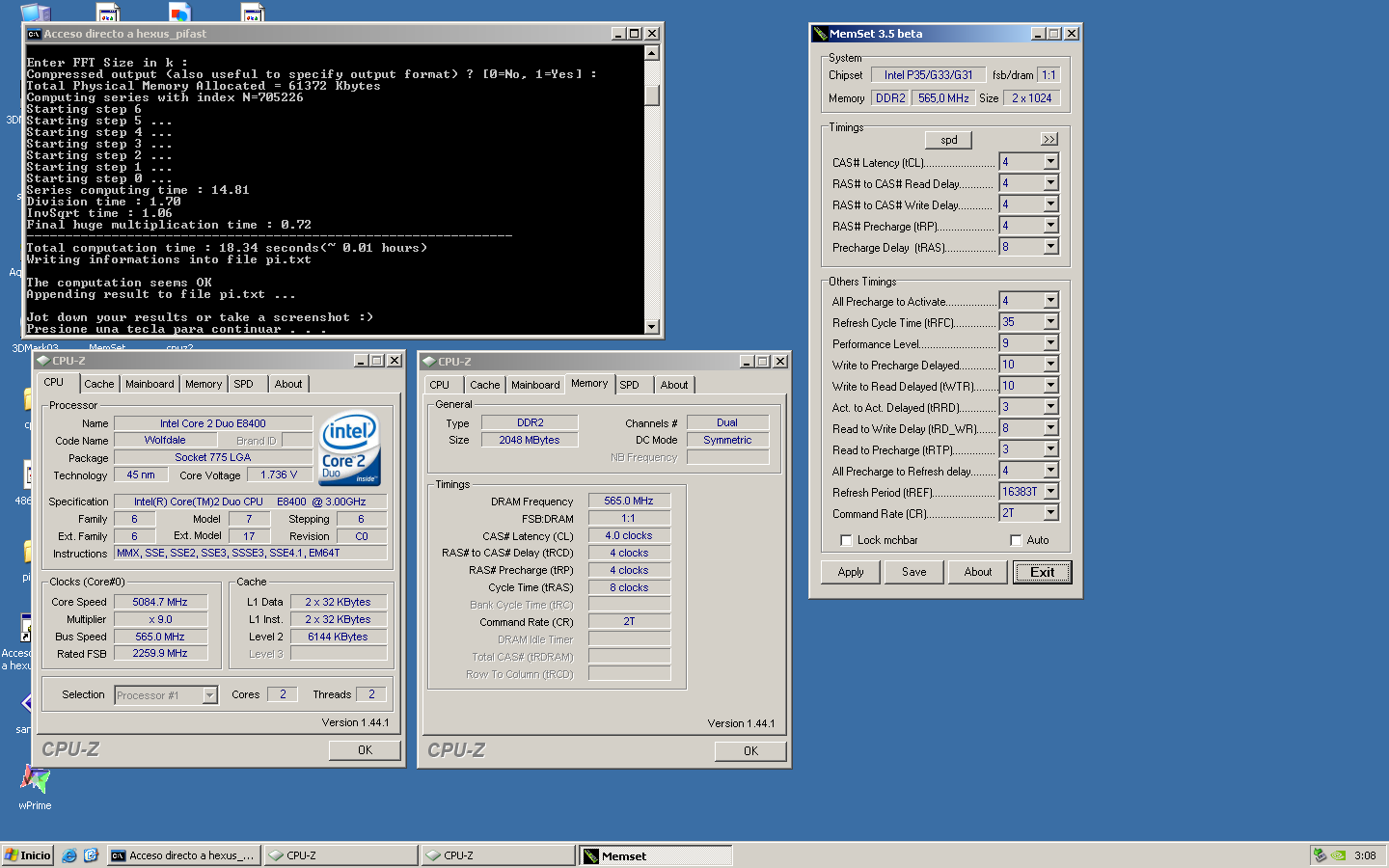1389x868 pixels.
Task: Click OK in left CPU-Z window
Action: point(365,750)
